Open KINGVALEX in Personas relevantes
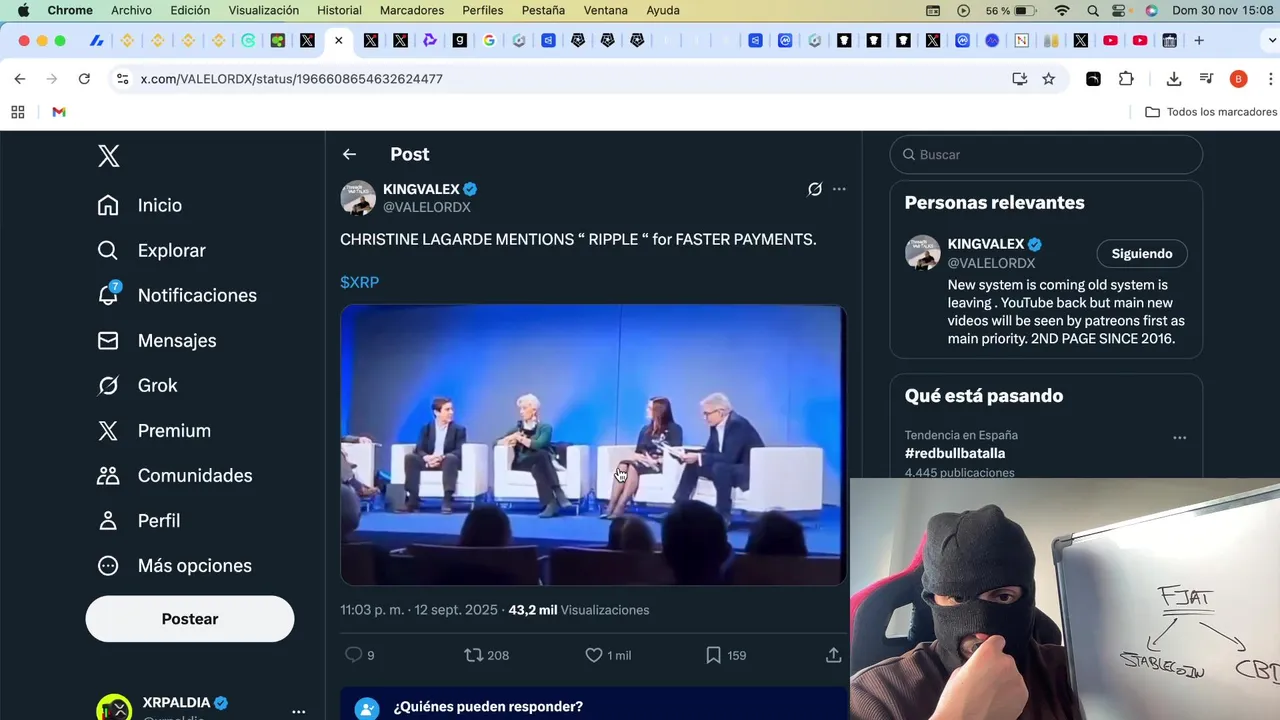The width and height of the screenshot is (1280, 720). click(985, 244)
